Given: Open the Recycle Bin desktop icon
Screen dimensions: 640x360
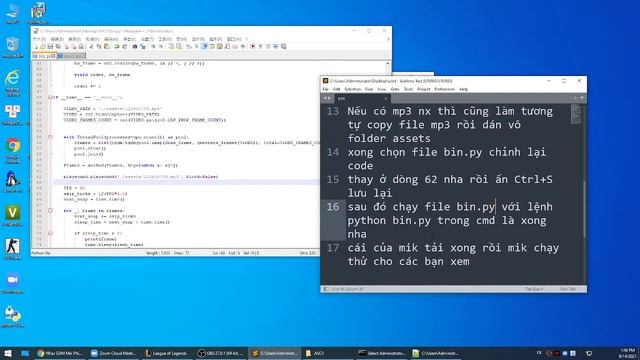Looking at the screenshot, I should coord(13,47).
